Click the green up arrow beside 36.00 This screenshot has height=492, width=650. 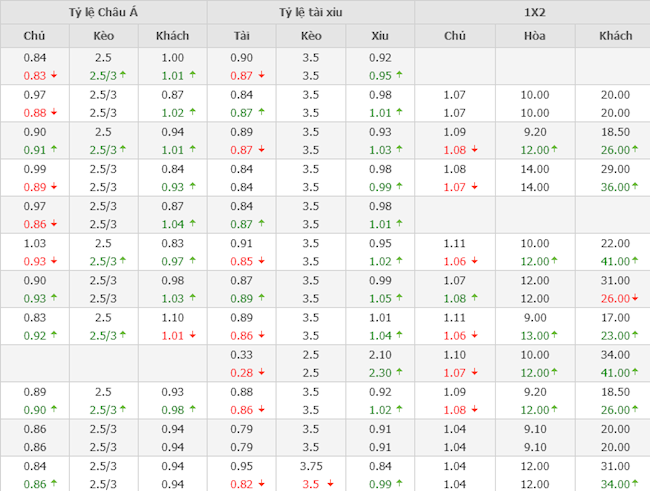click(x=635, y=187)
